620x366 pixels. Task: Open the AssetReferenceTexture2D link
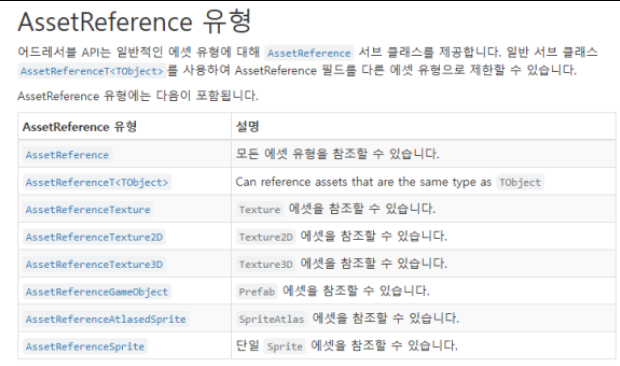pyautogui.click(x=94, y=237)
